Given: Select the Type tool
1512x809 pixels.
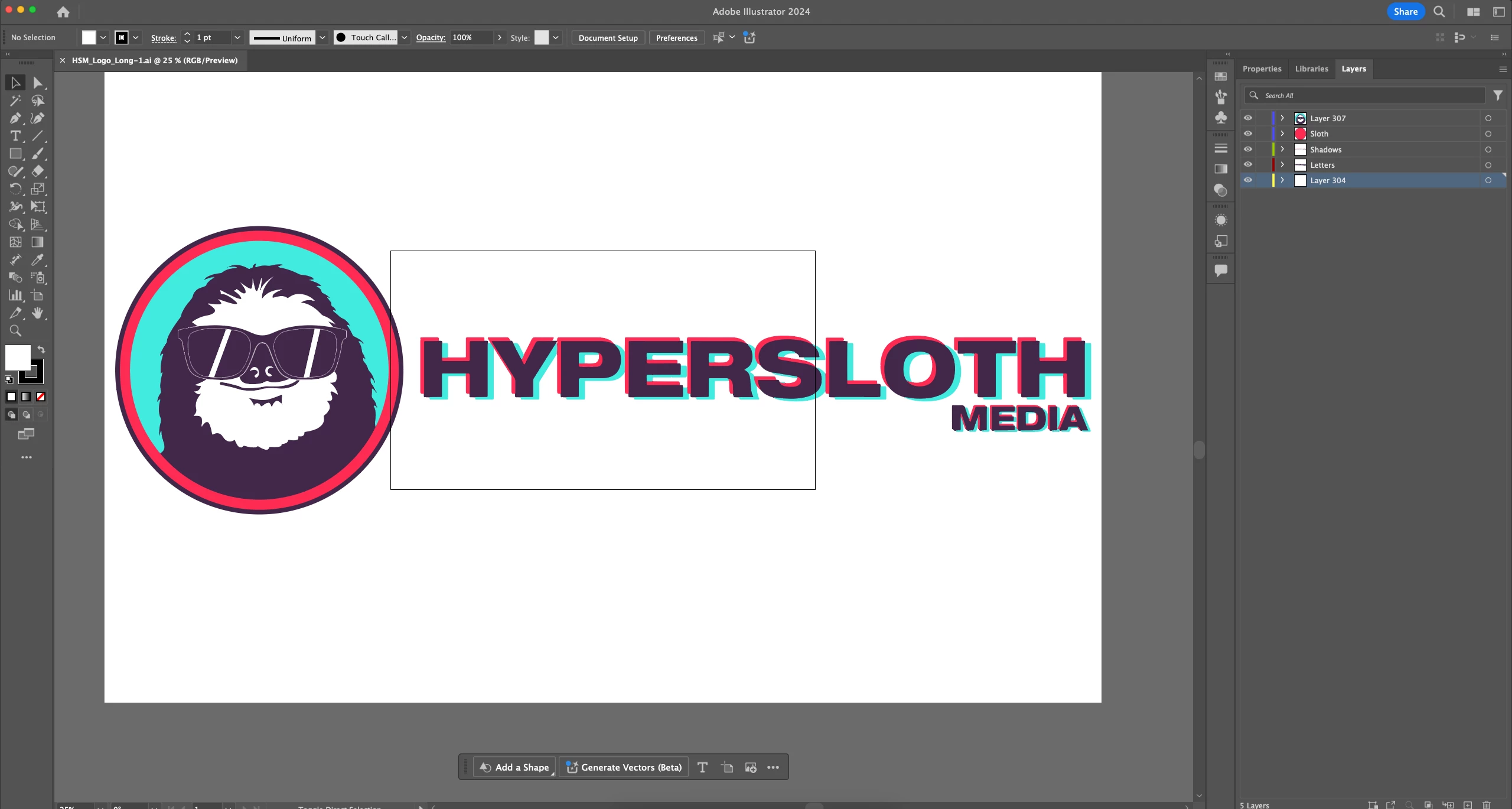Looking at the screenshot, I should click(15, 136).
